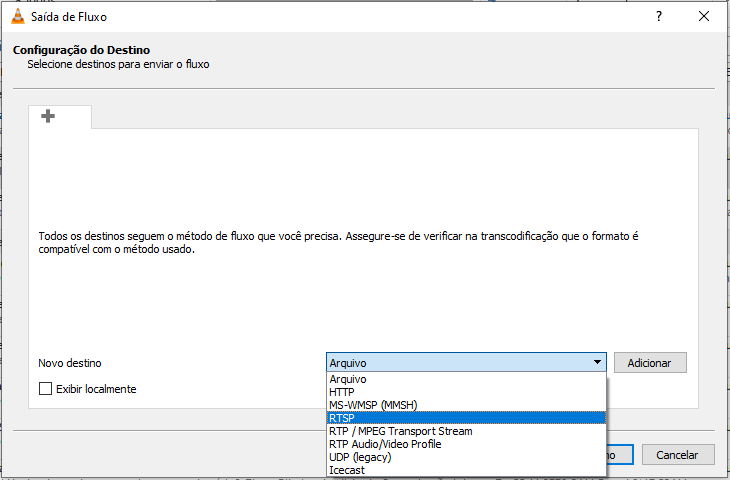This screenshot has width=730, height=480.
Task: Click the Adicionar button
Action: point(650,363)
